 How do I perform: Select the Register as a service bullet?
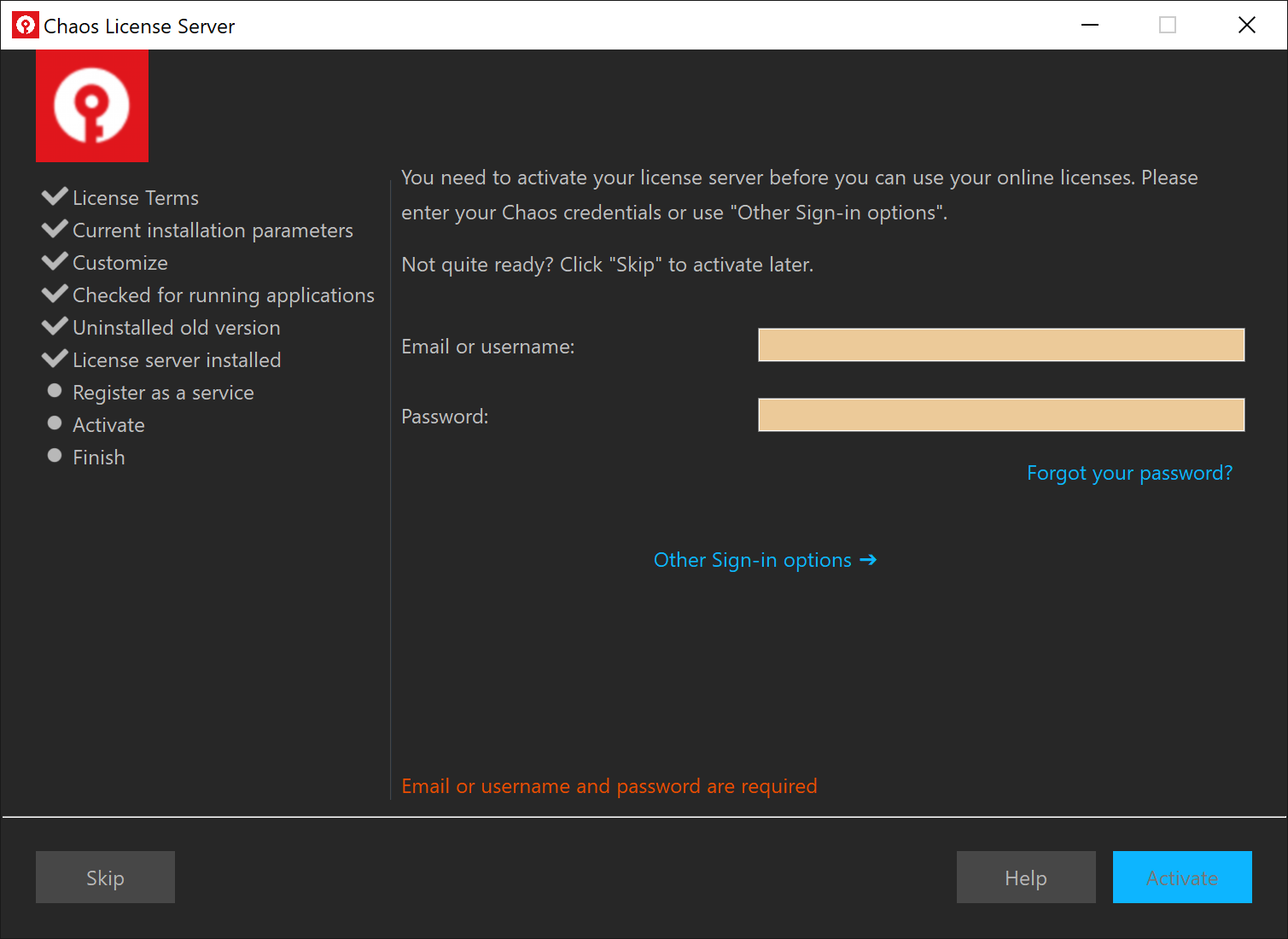click(54, 390)
